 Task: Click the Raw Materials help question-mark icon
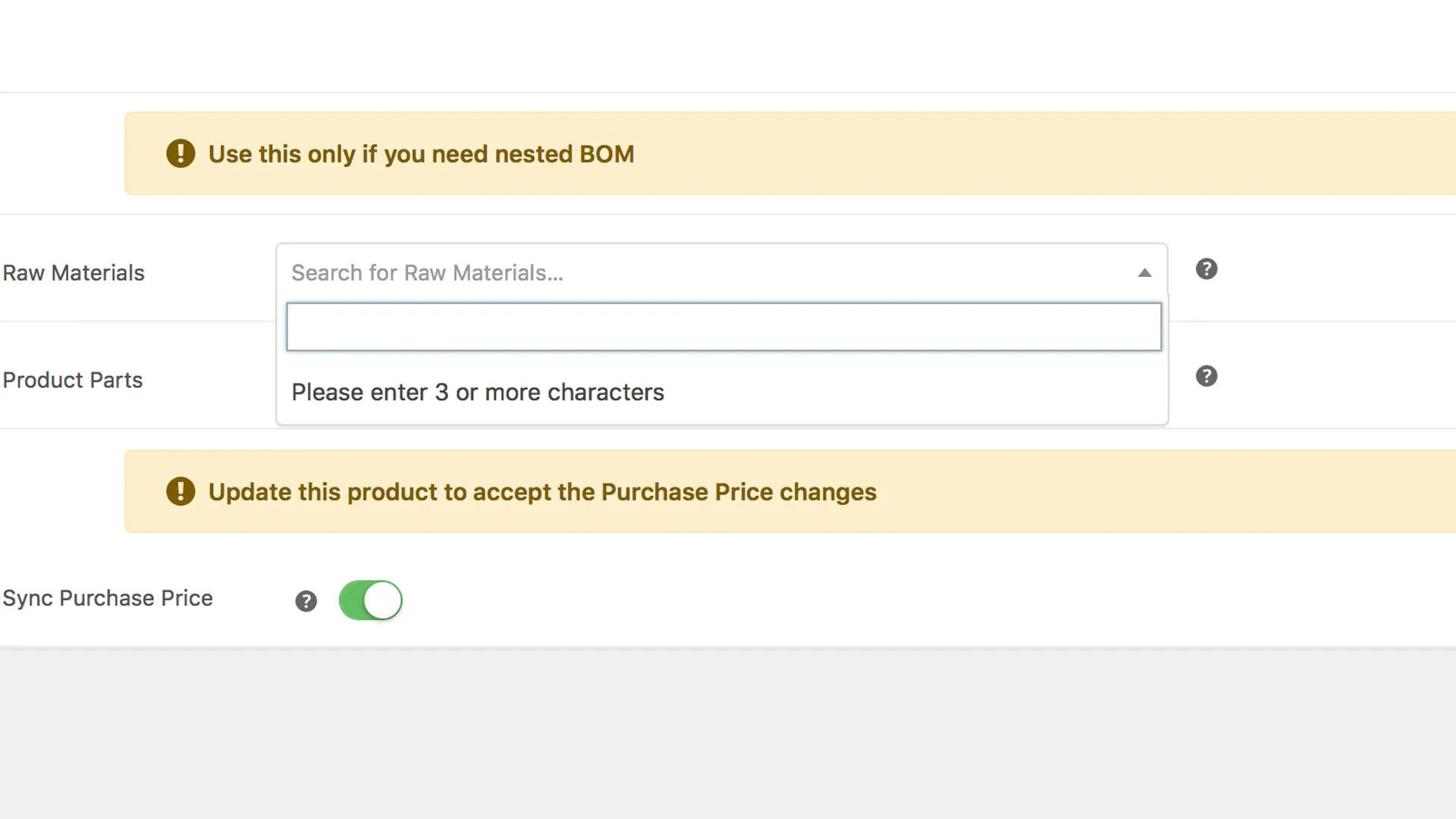[x=1206, y=269]
